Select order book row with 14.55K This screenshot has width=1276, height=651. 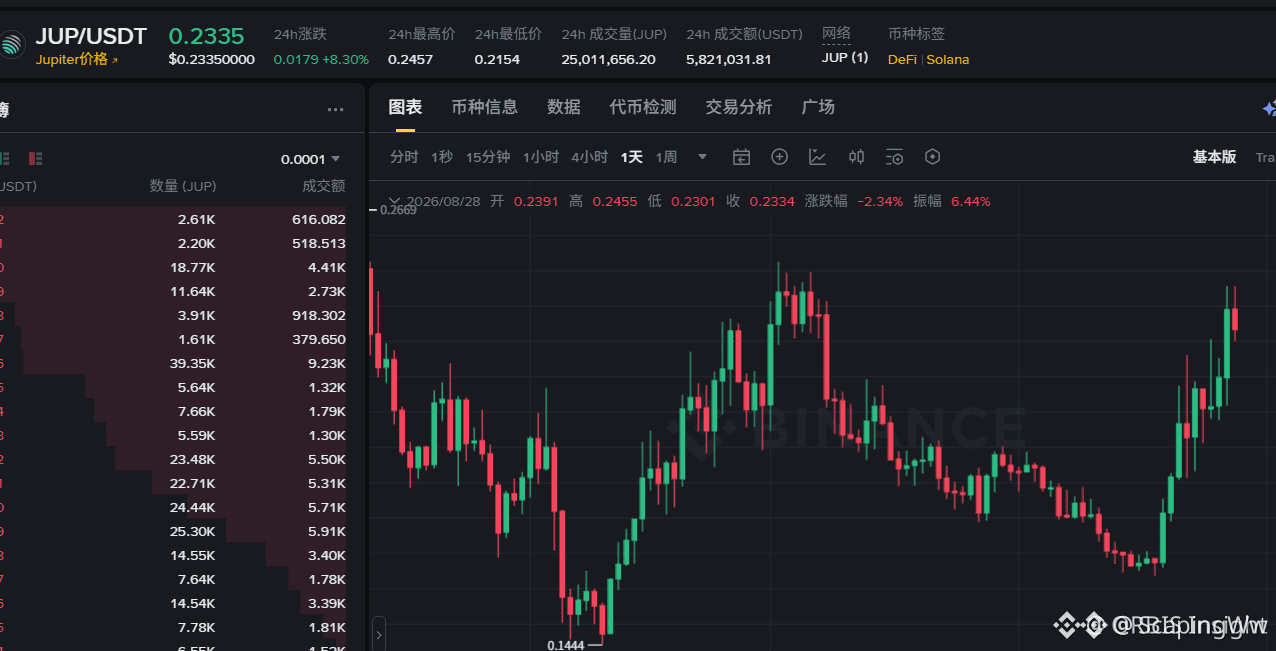173,555
